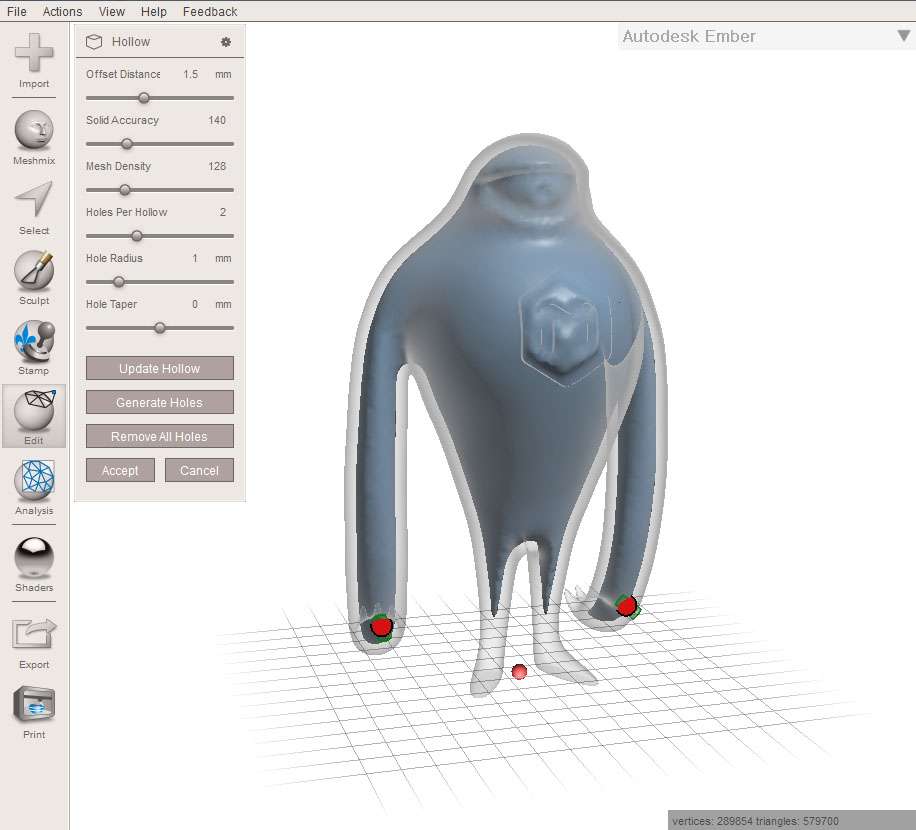Screen dimensions: 916x830
Task: Click the Update Hollow button
Action: pyautogui.click(x=159, y=368)
